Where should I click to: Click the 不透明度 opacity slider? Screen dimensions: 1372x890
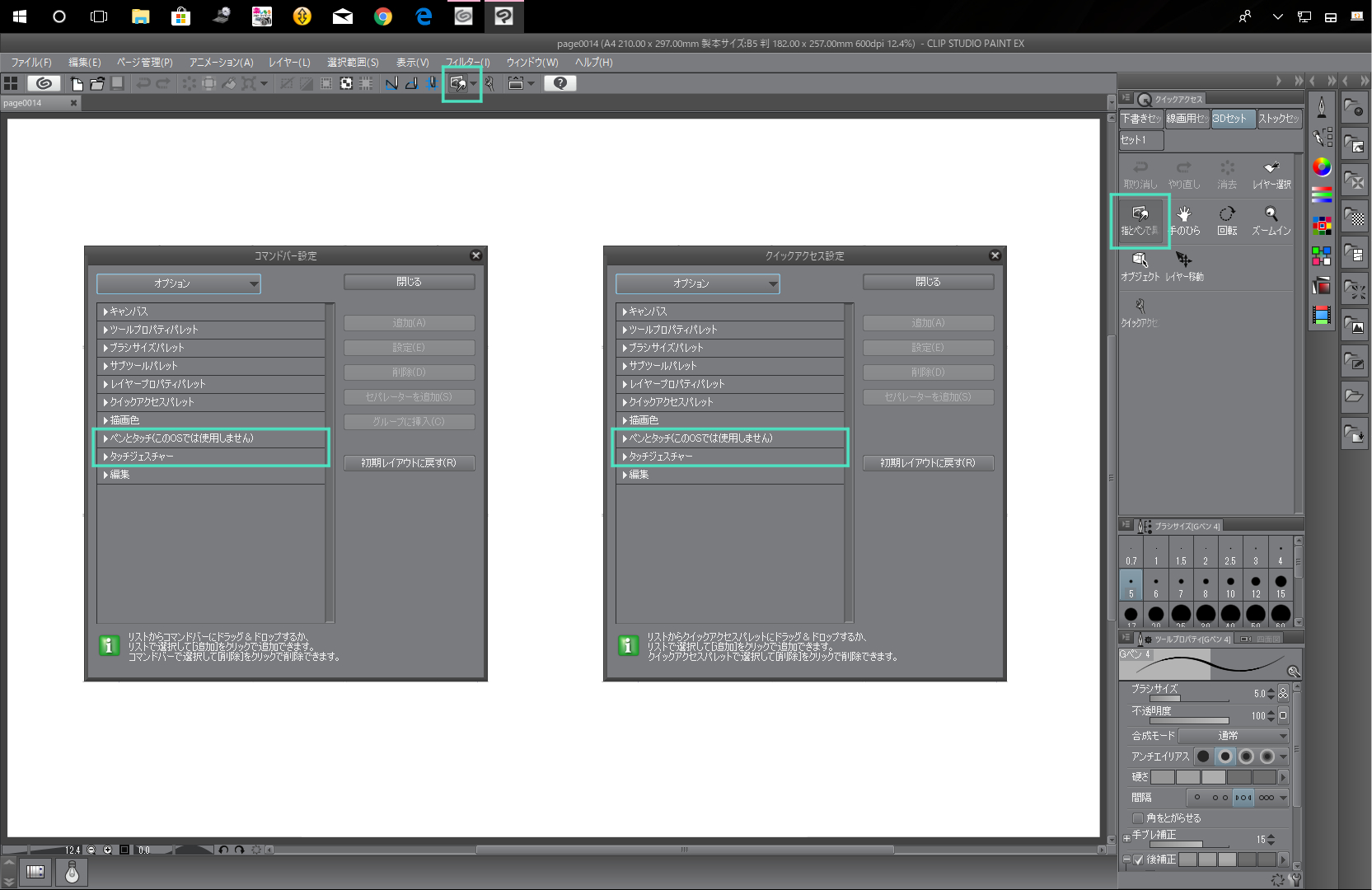click(x=1189, y=720)
